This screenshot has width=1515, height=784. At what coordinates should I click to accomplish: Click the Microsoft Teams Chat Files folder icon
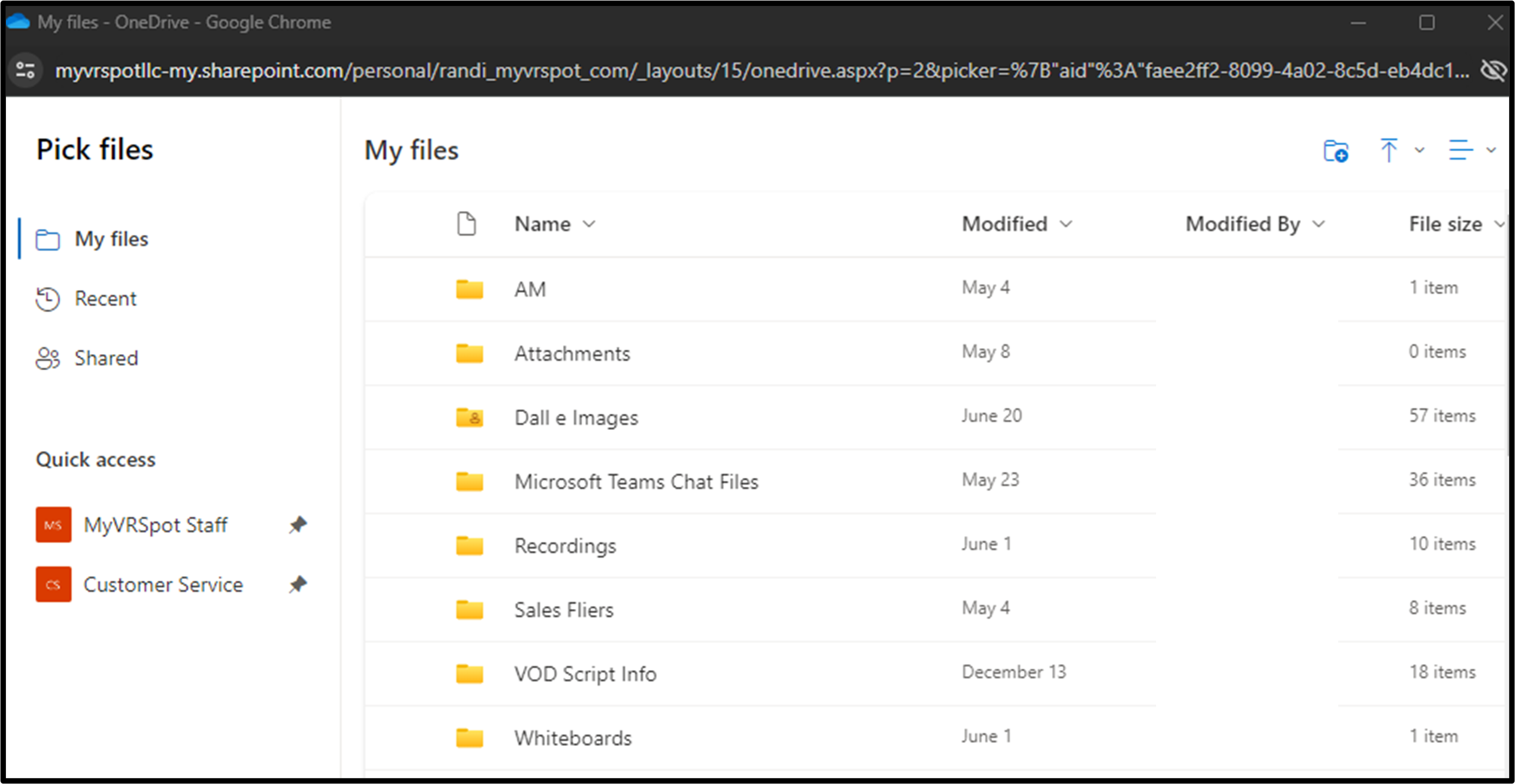(x=470, y=481)
